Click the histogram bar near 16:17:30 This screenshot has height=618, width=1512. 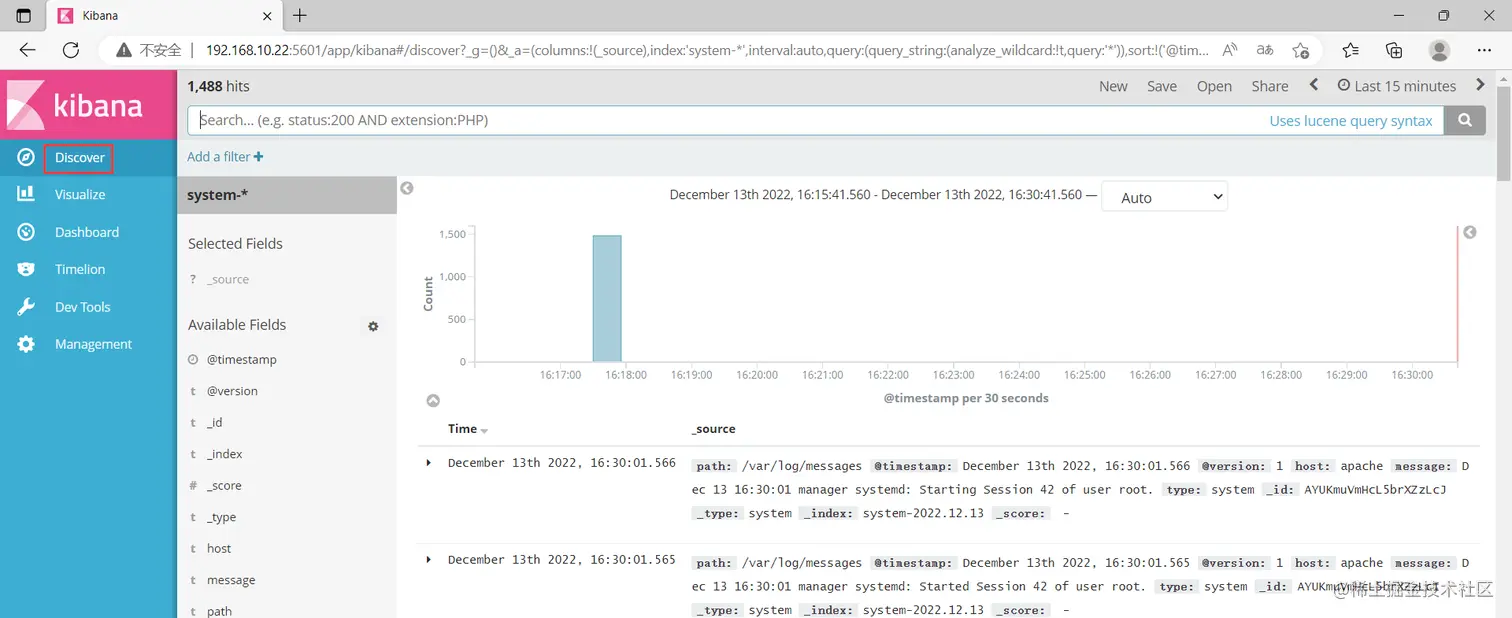607,298
